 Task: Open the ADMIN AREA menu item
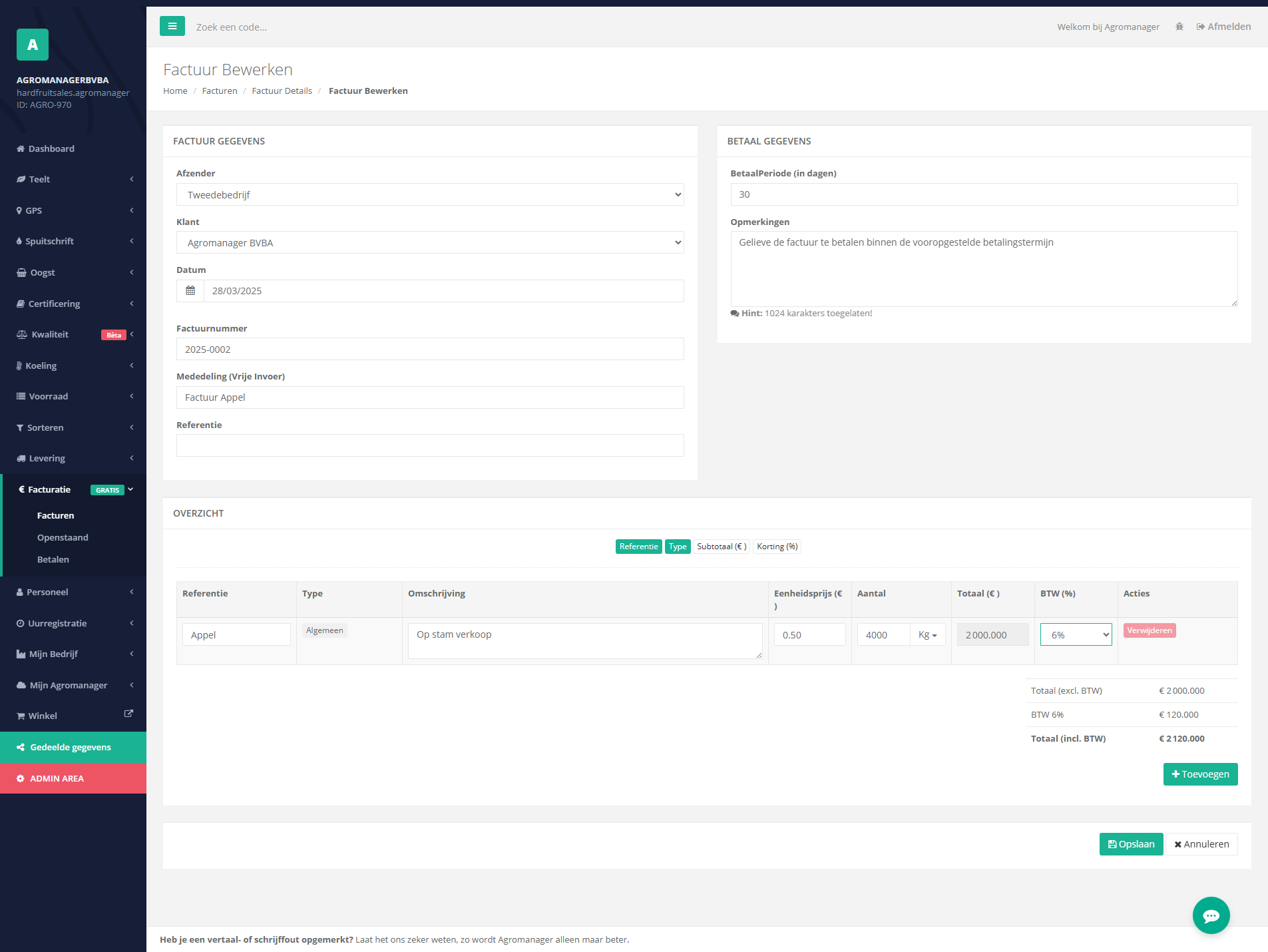pos(73,778)
